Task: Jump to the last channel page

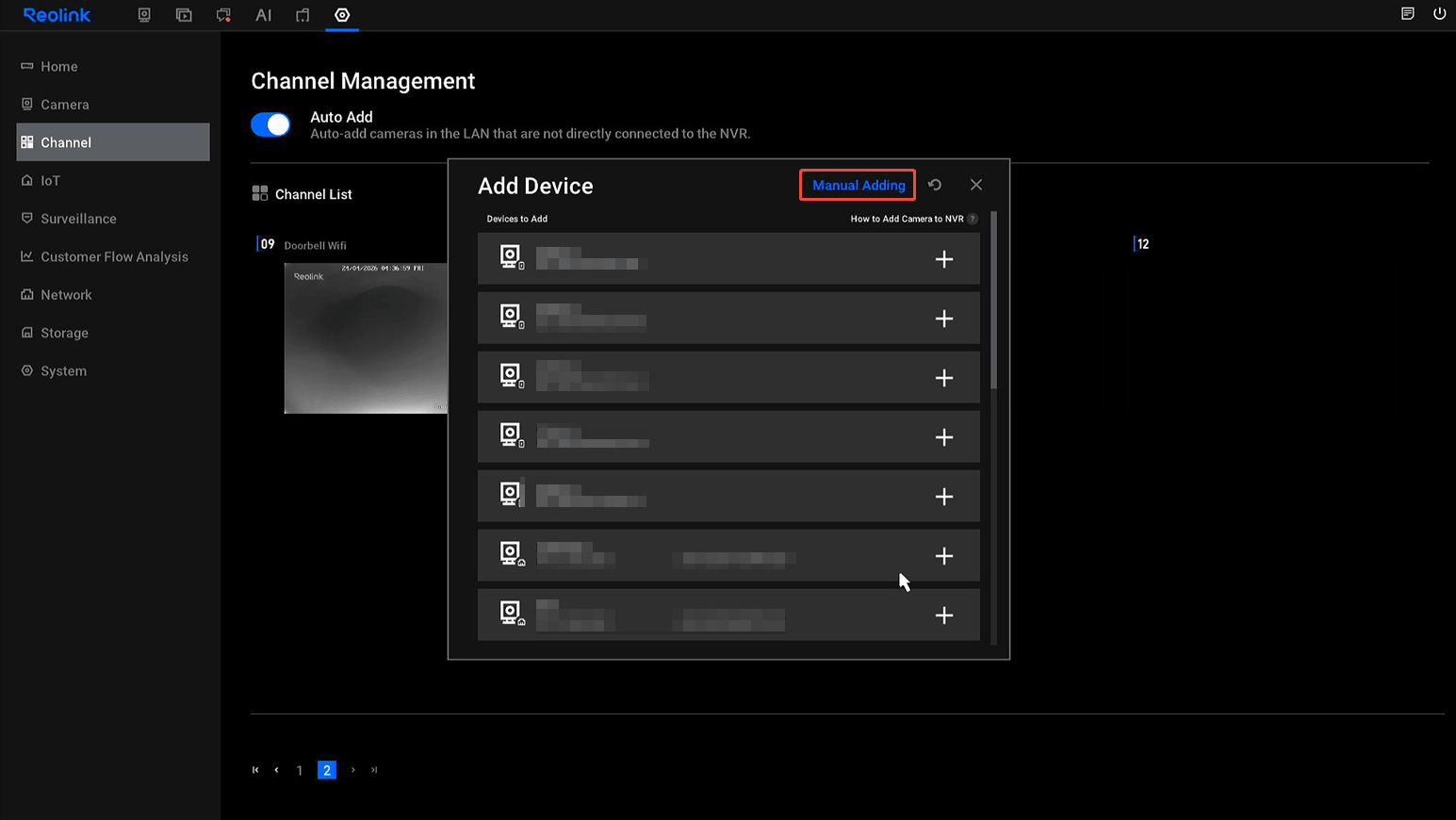Action: click(x=374, y=770)
